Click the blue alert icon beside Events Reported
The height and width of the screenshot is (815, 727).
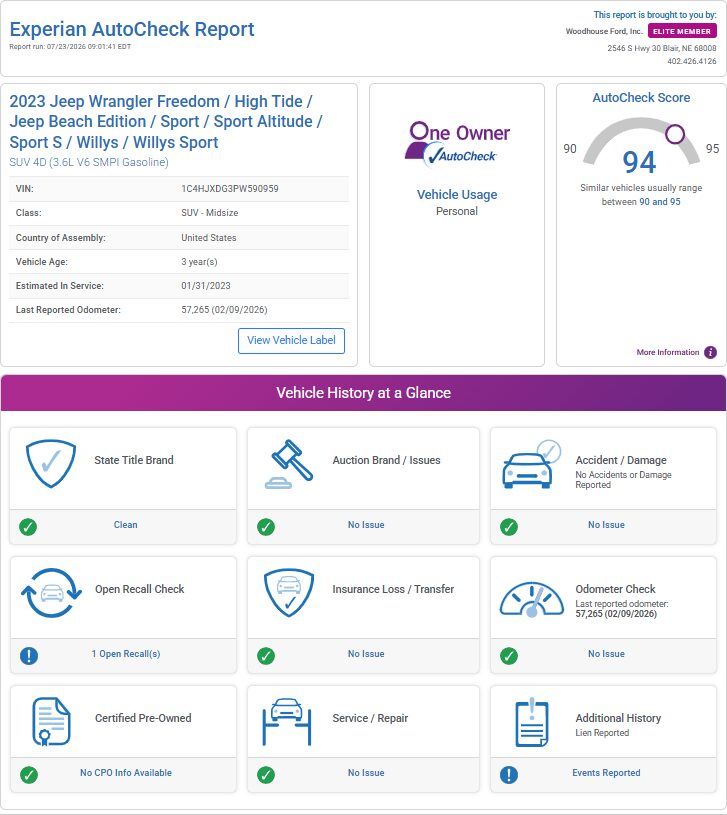pyautogui.click(x=509, y=774)
